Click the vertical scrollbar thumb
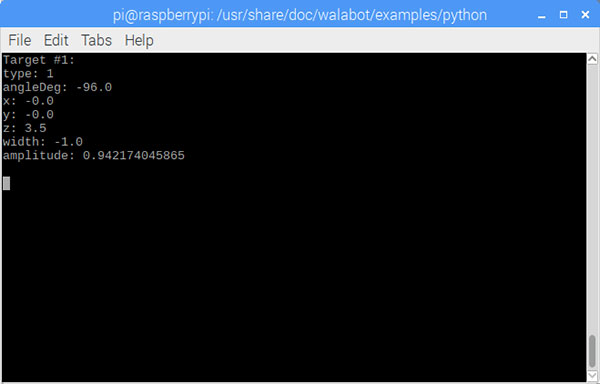 click(x=592, y=351)
